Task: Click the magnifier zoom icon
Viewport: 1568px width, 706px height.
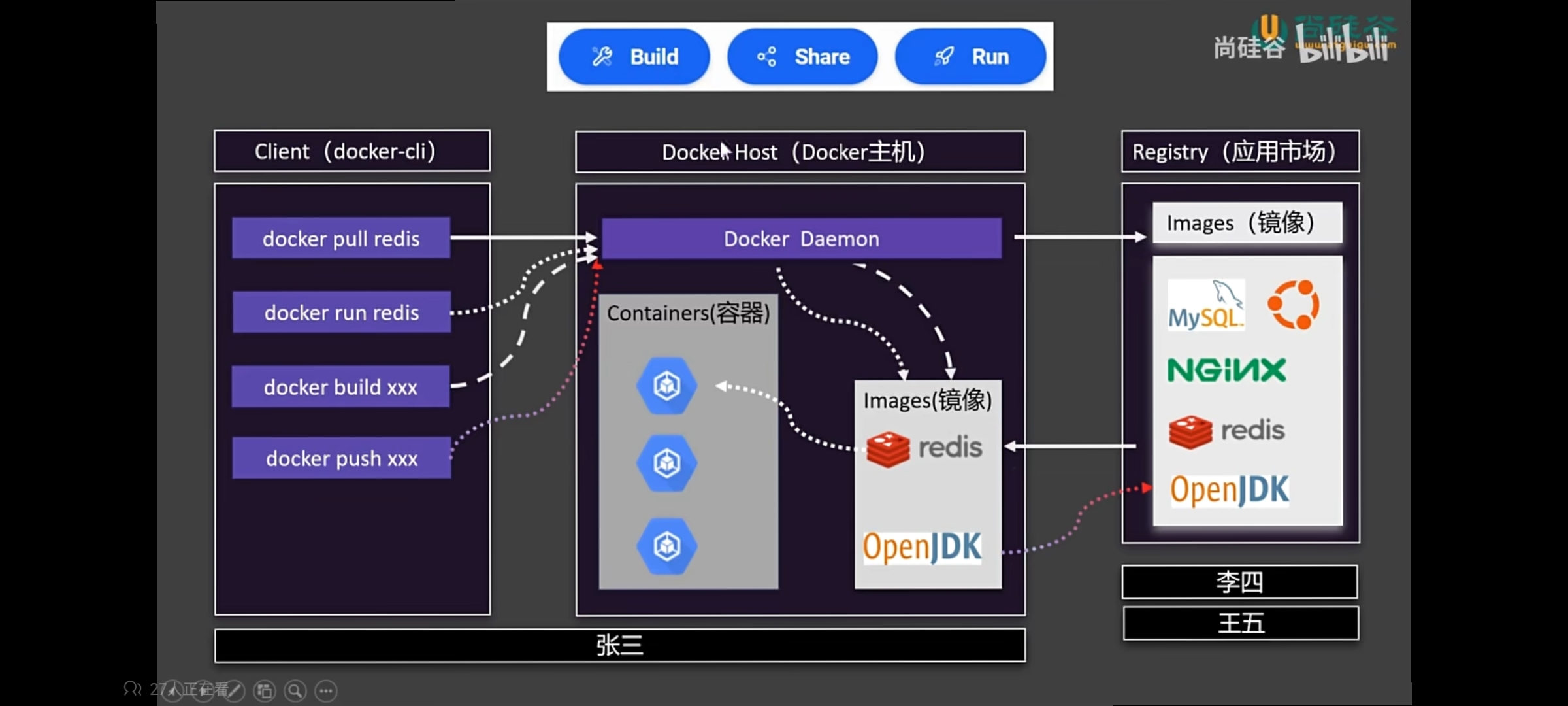Action: tap(295, 690)
